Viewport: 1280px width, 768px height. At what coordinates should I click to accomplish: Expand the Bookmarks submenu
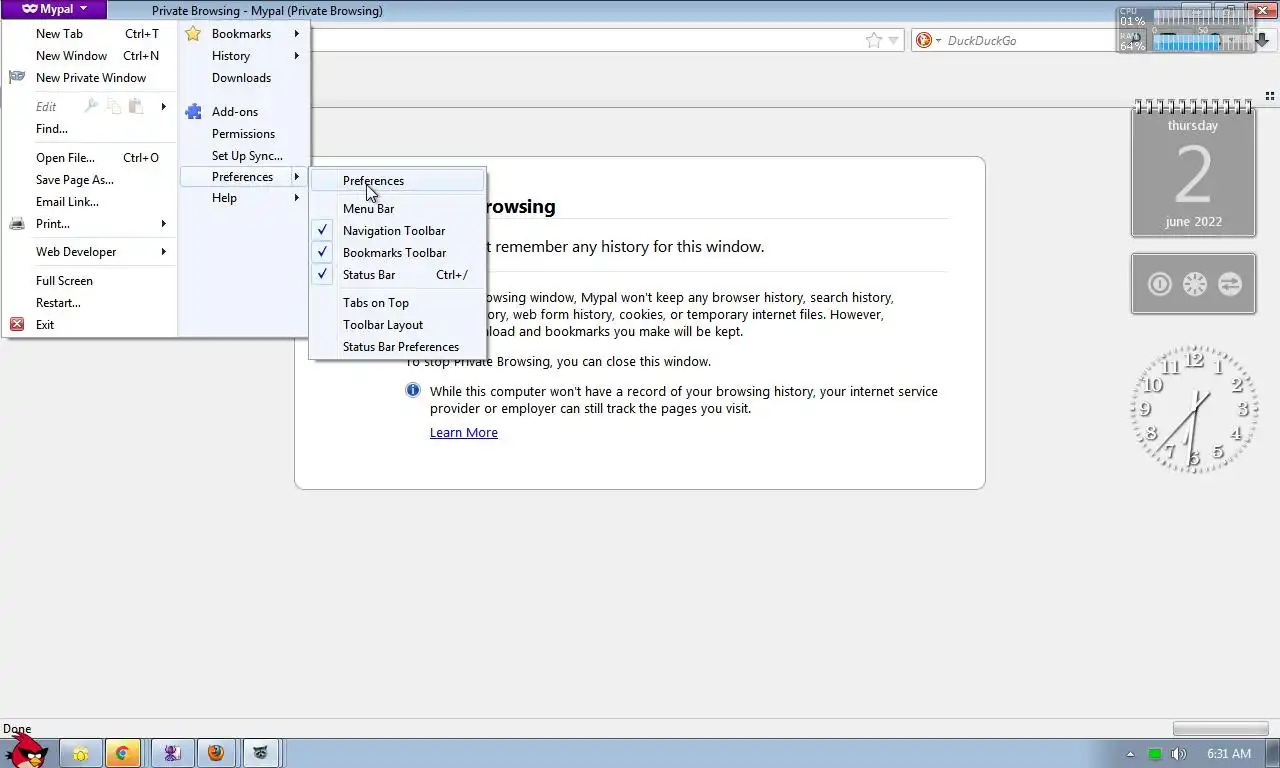[244, 34]
